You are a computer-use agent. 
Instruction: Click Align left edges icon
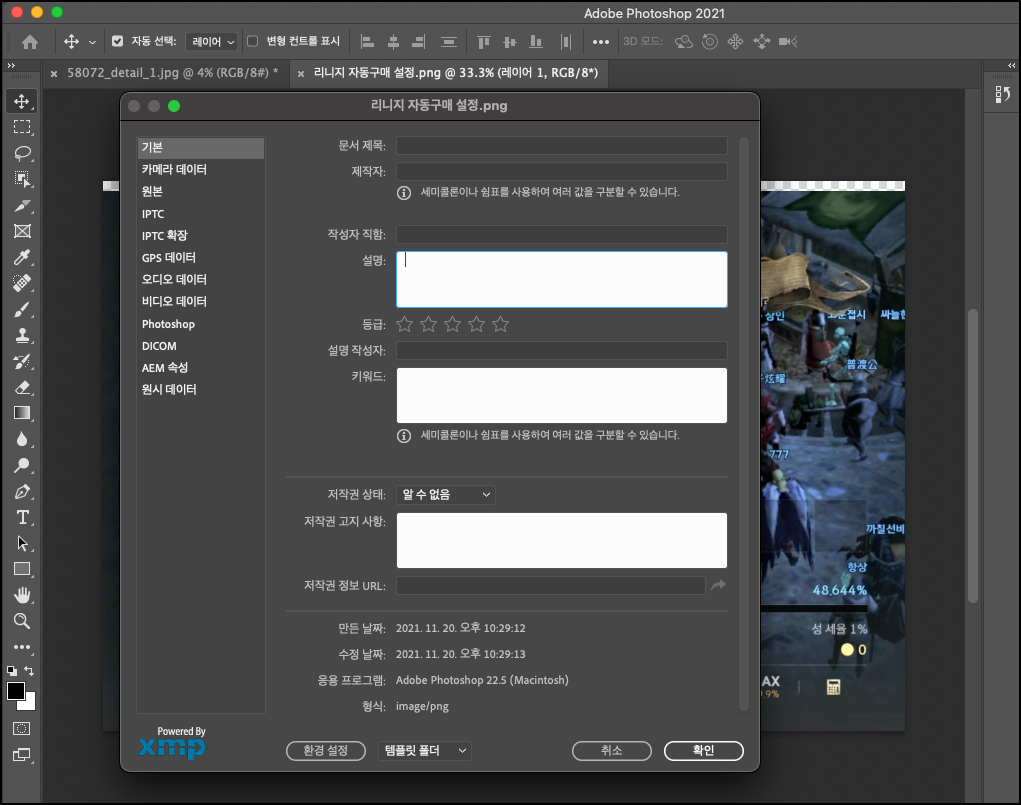(x=367, y=42)
